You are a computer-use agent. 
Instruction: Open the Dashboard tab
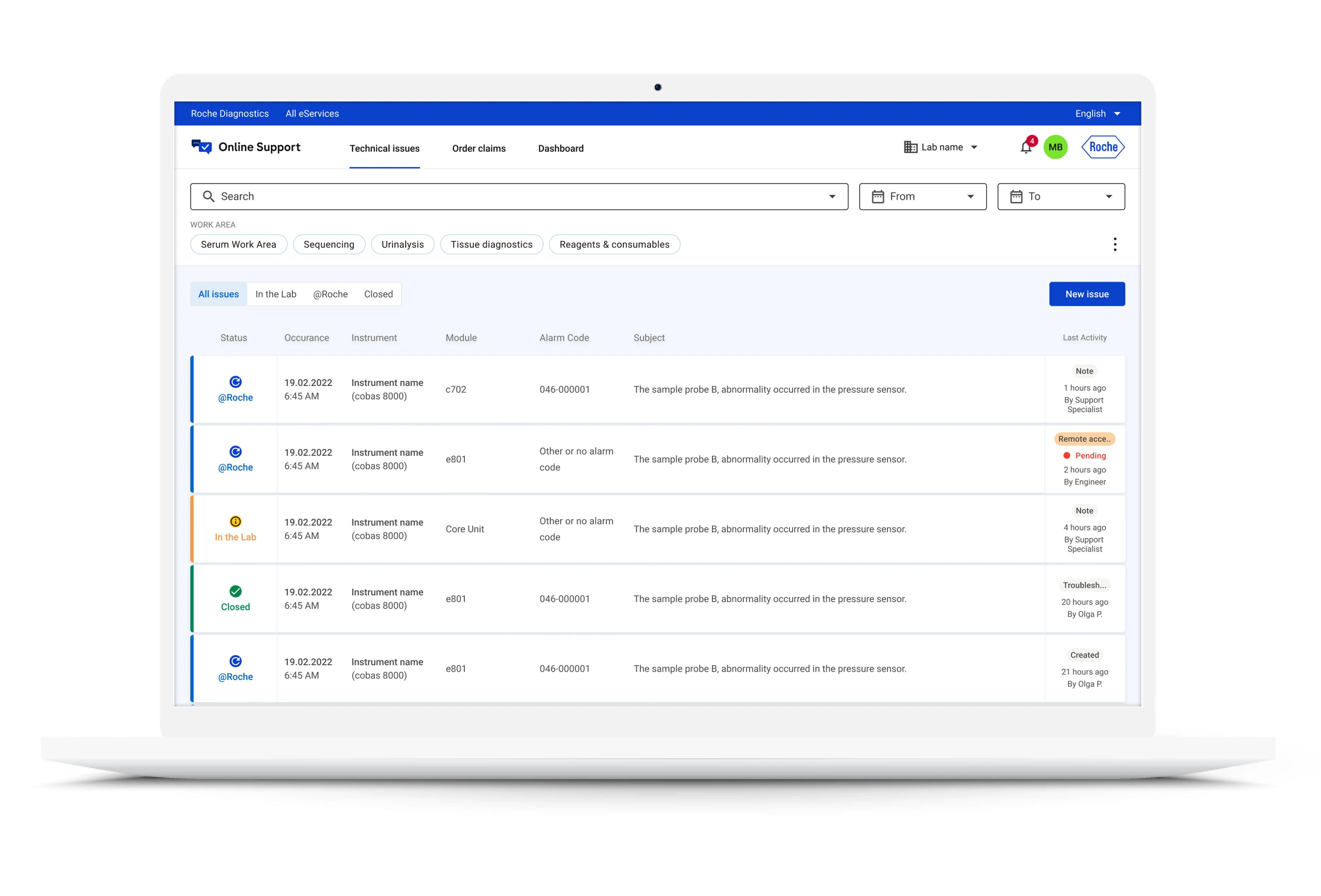[x=560, y=148]
